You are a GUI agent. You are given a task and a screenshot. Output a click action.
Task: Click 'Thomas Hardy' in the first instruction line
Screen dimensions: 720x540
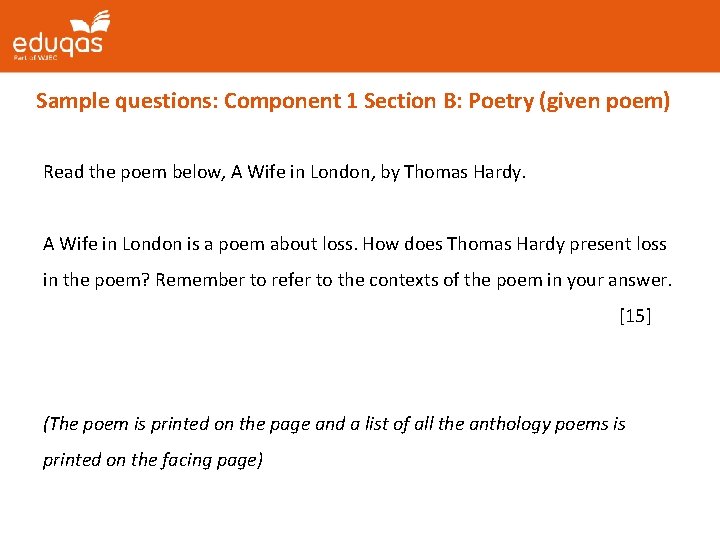click(x=463, y=172)
